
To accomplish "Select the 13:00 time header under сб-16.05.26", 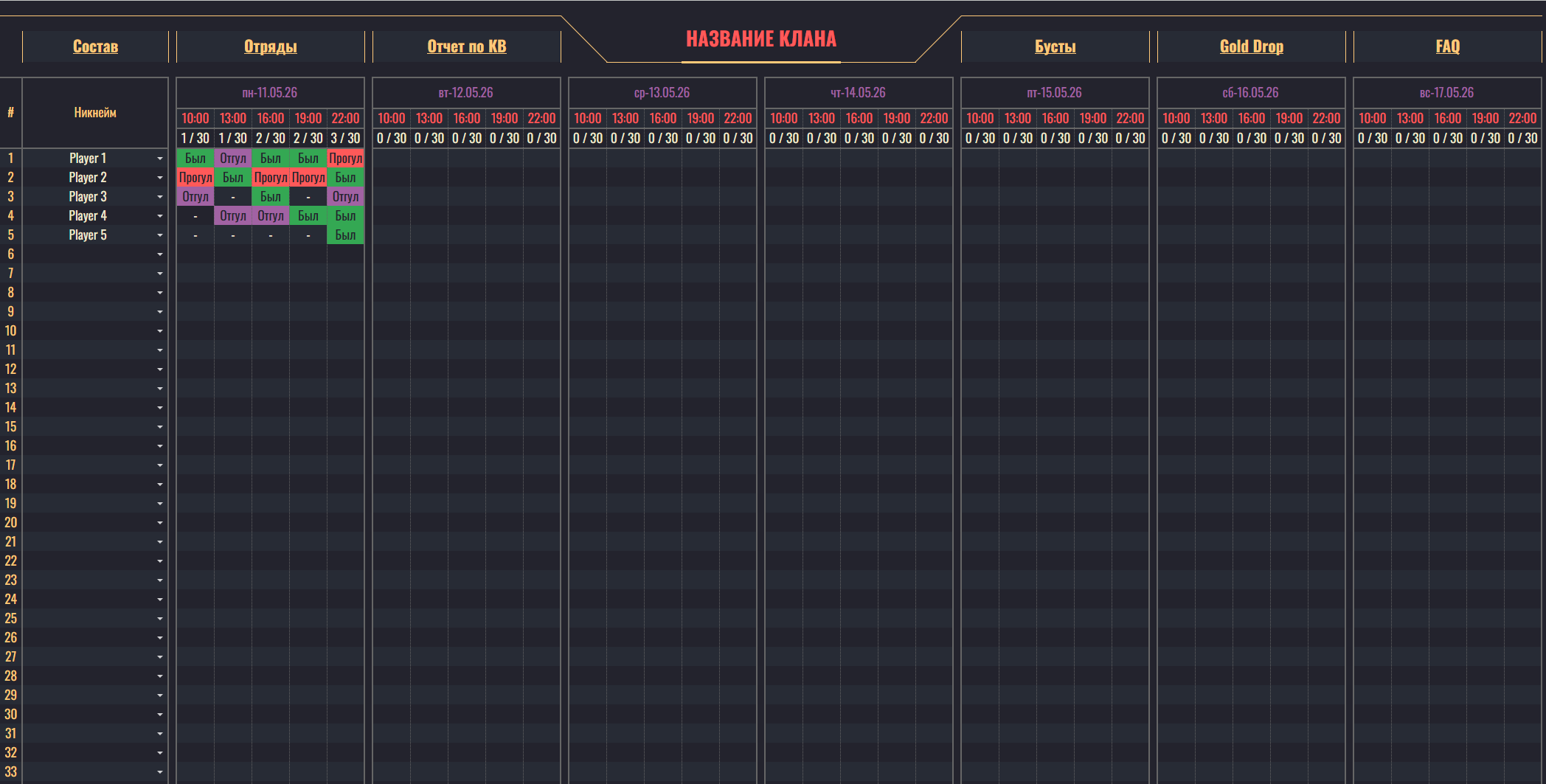I will (1214, 119).
